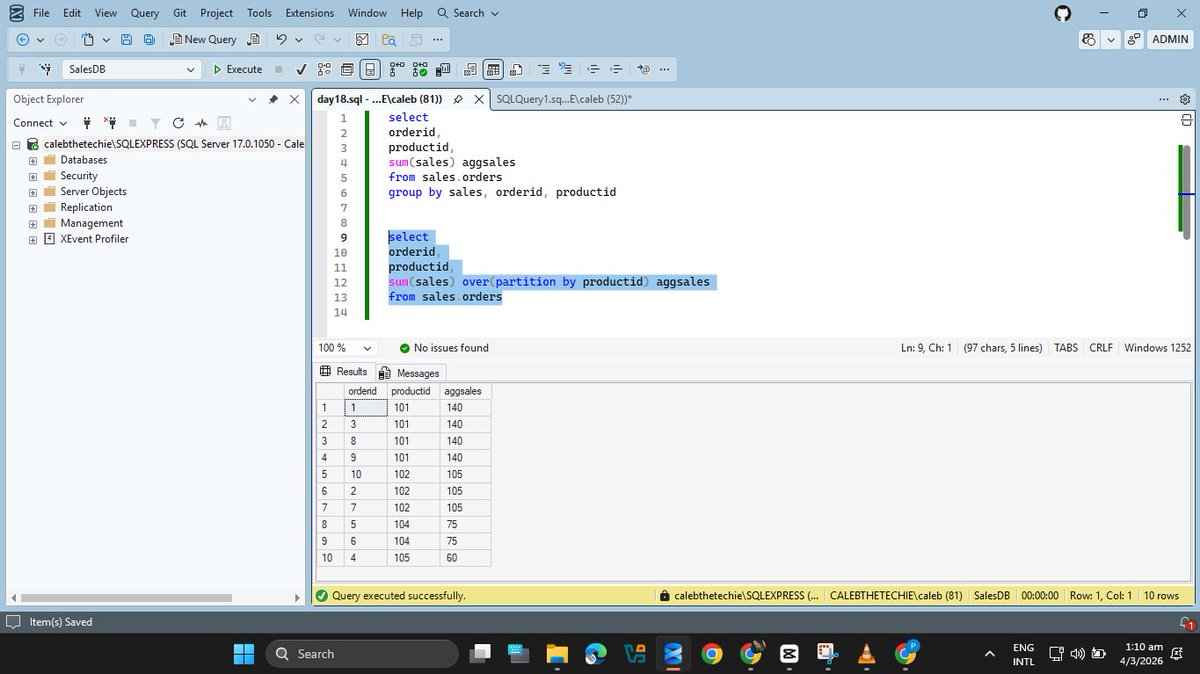
Task: Toggle the IntelliSense Enabled icon
Action: coord(370,69)
